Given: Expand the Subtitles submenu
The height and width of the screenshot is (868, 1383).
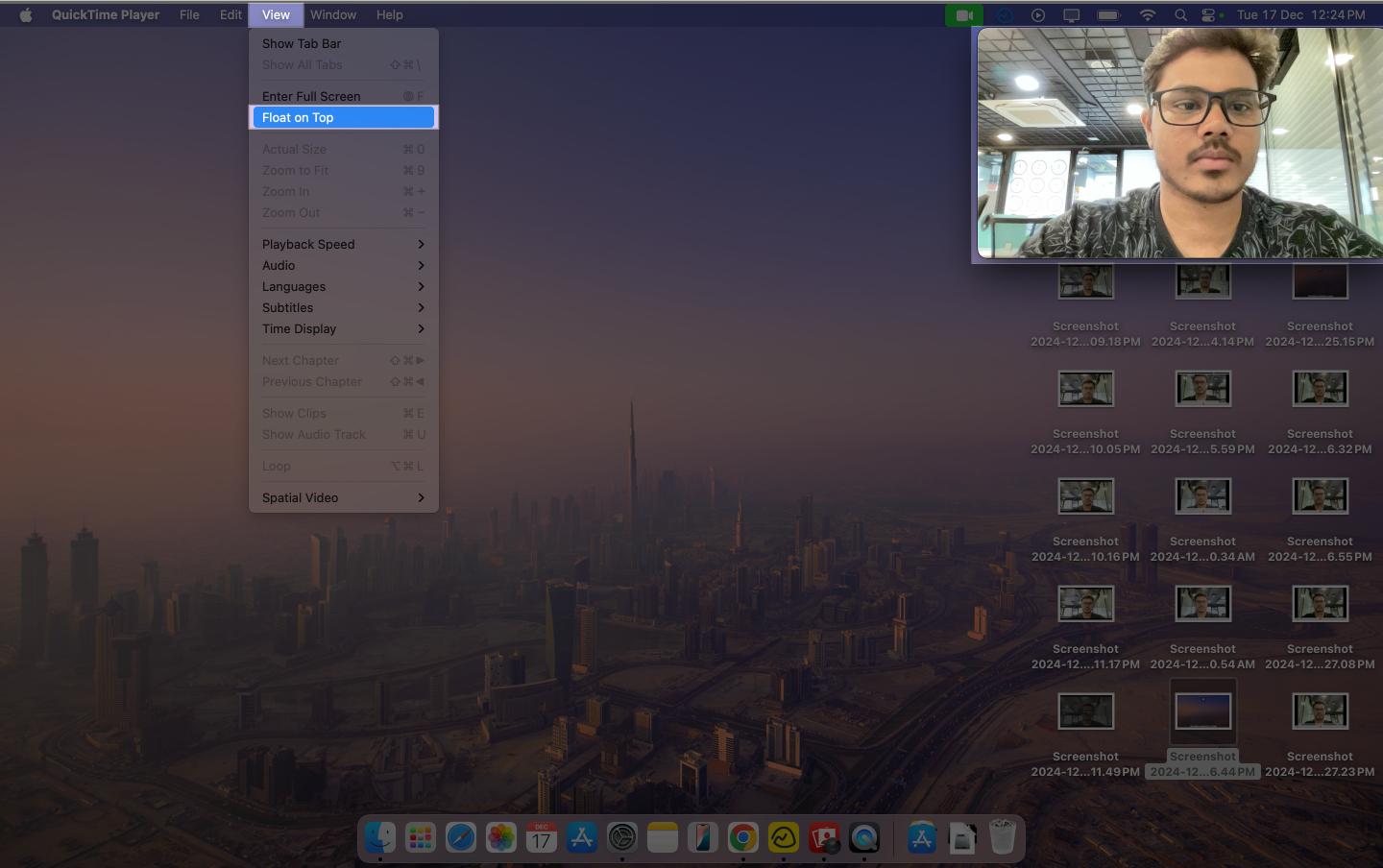Looking at the screenshot, I should coord(344,308).
